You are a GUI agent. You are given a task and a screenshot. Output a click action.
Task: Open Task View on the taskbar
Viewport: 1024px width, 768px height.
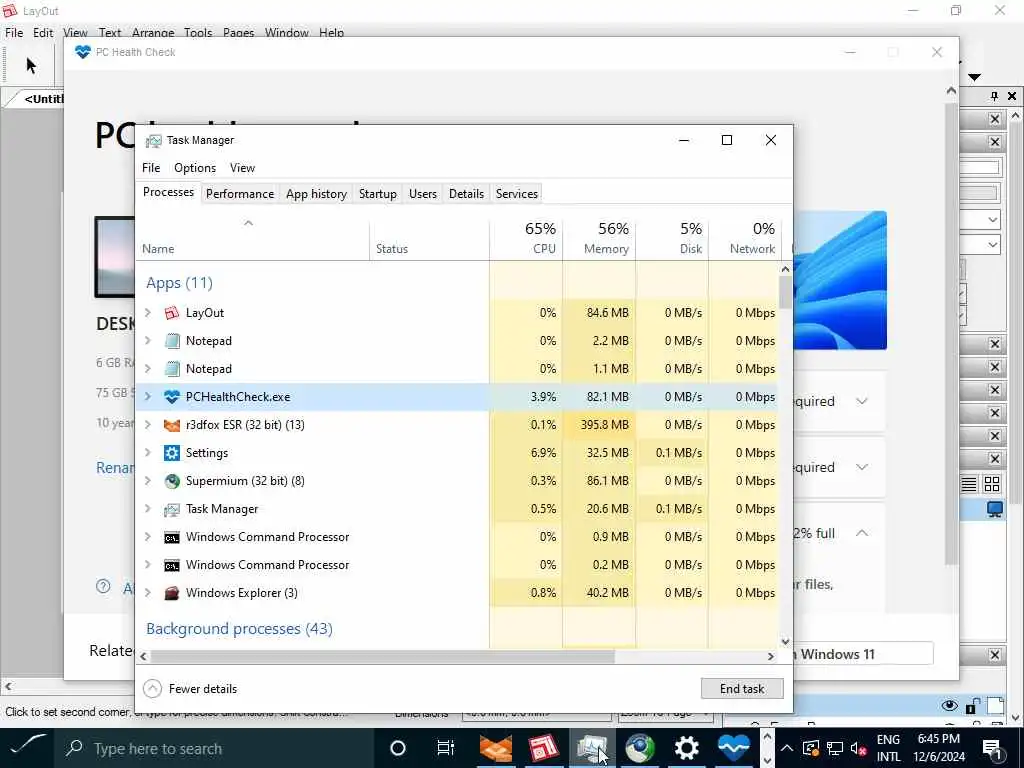pyautogui.click(x=445, y=748)
